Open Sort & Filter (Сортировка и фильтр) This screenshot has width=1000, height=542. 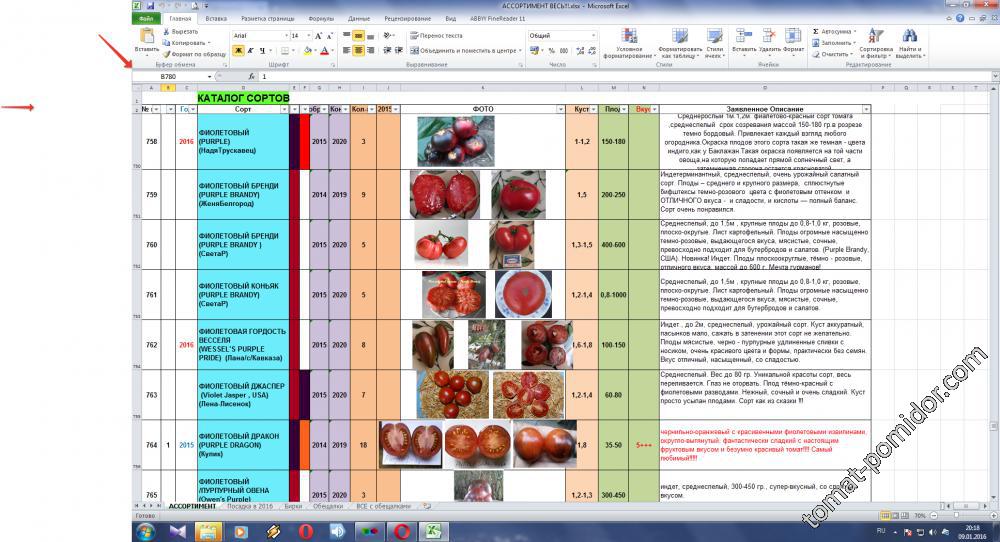[x=876, y=43]
